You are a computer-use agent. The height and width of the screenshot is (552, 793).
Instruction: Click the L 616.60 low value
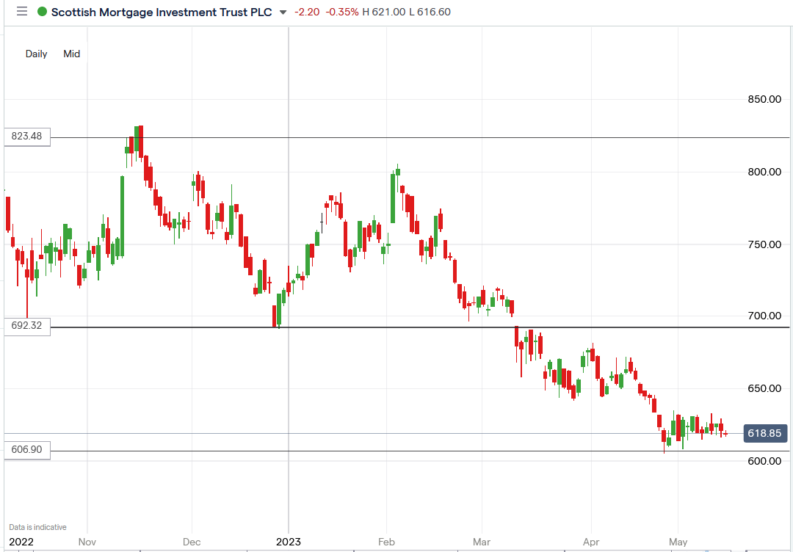[430, 12]
